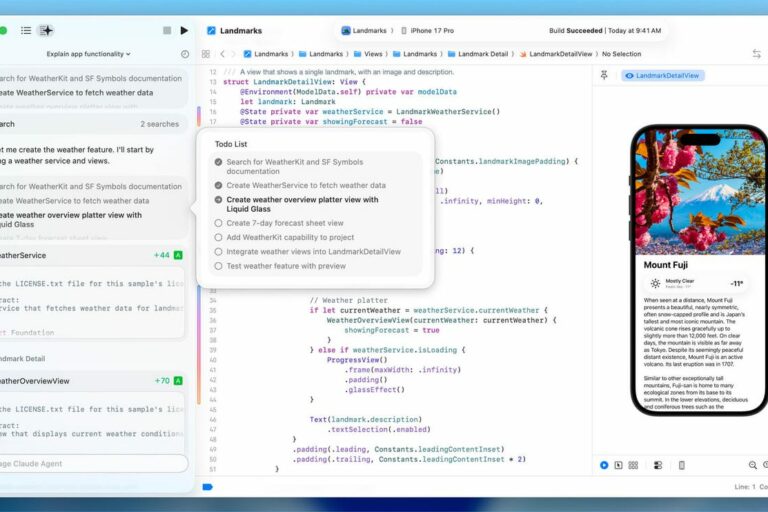This screenshot has height=512, width=768.
Task: Click the Stop button in the toolbar
Action: point(165,31)
